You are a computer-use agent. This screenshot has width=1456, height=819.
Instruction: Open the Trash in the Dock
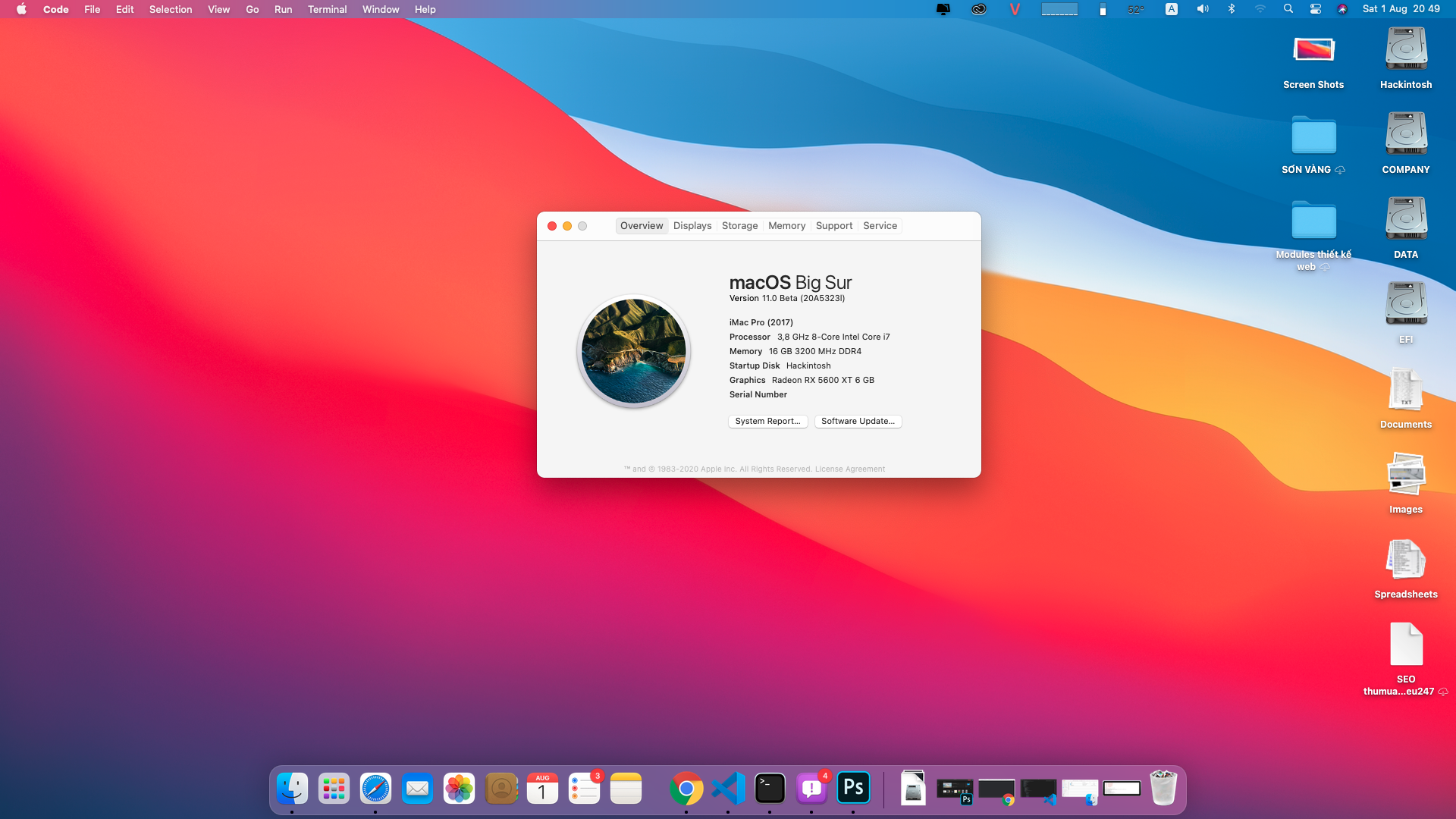pos(1163,789)
